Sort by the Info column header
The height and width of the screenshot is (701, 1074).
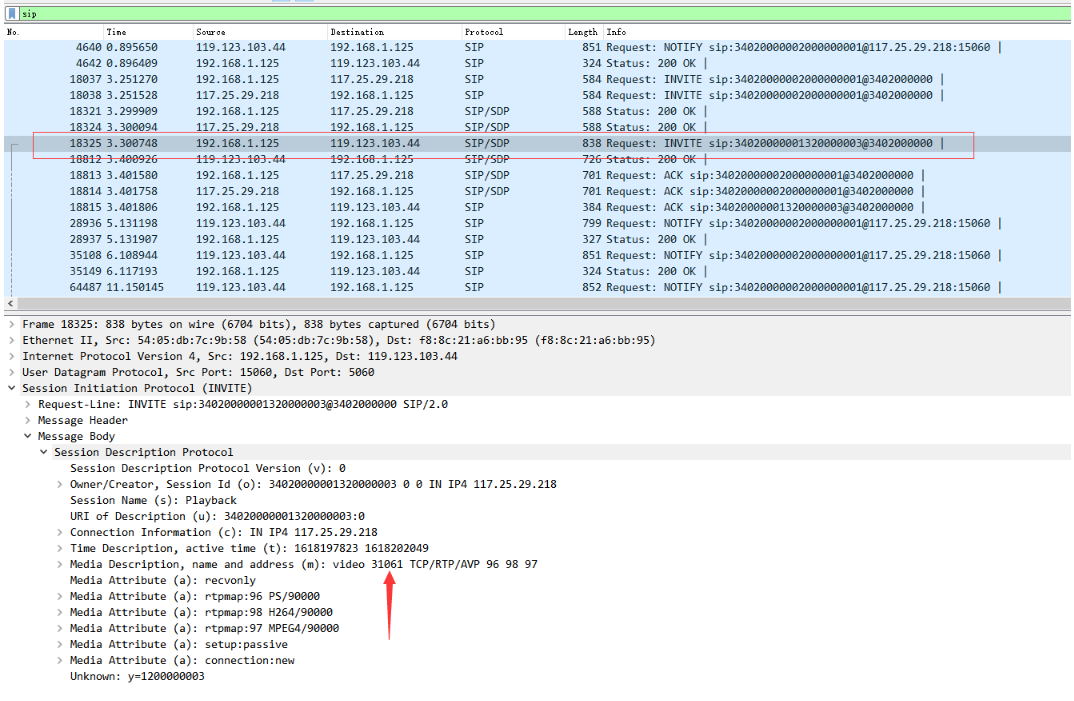click(616, 32)
